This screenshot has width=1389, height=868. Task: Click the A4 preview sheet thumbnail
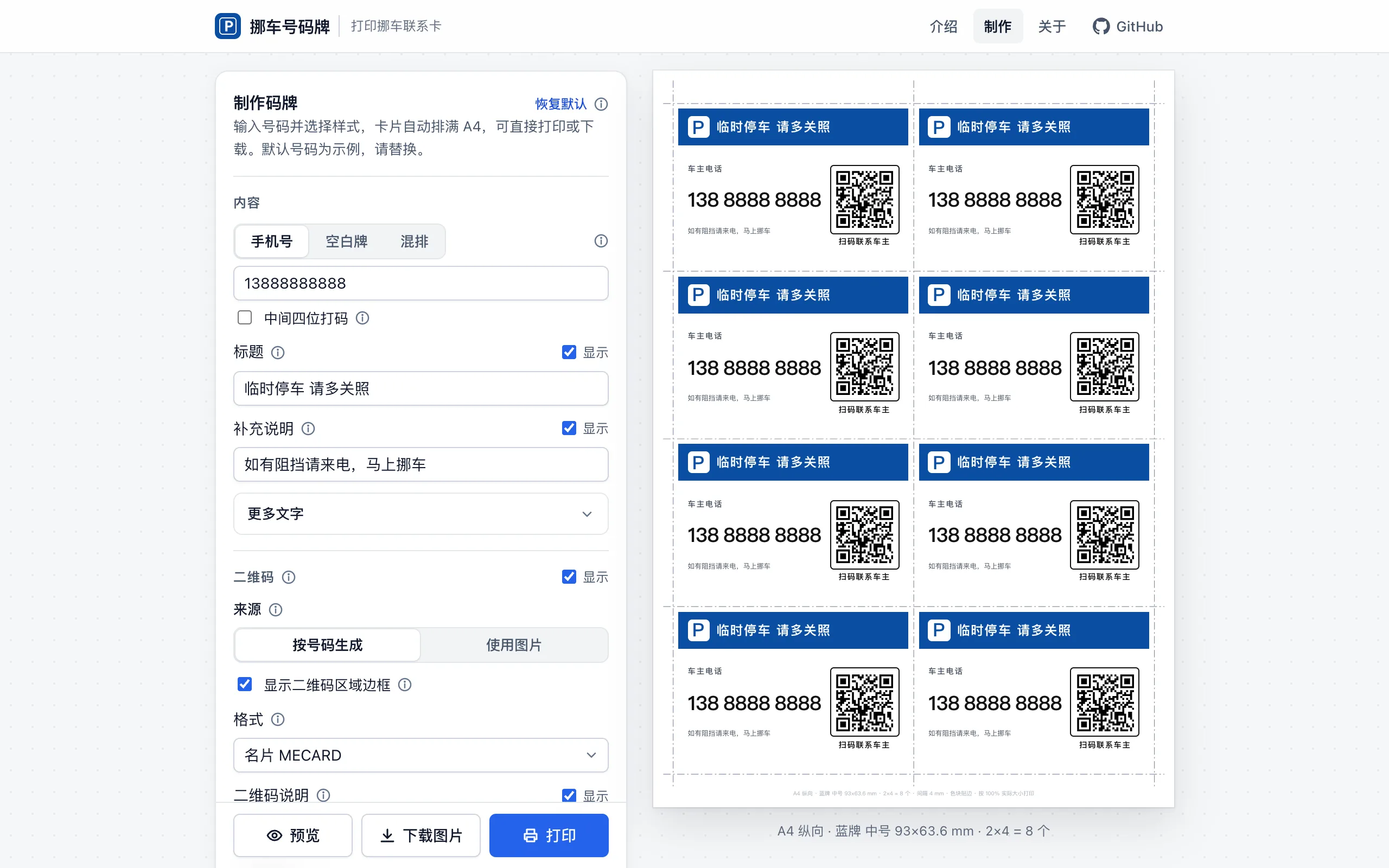pos(913,438)
